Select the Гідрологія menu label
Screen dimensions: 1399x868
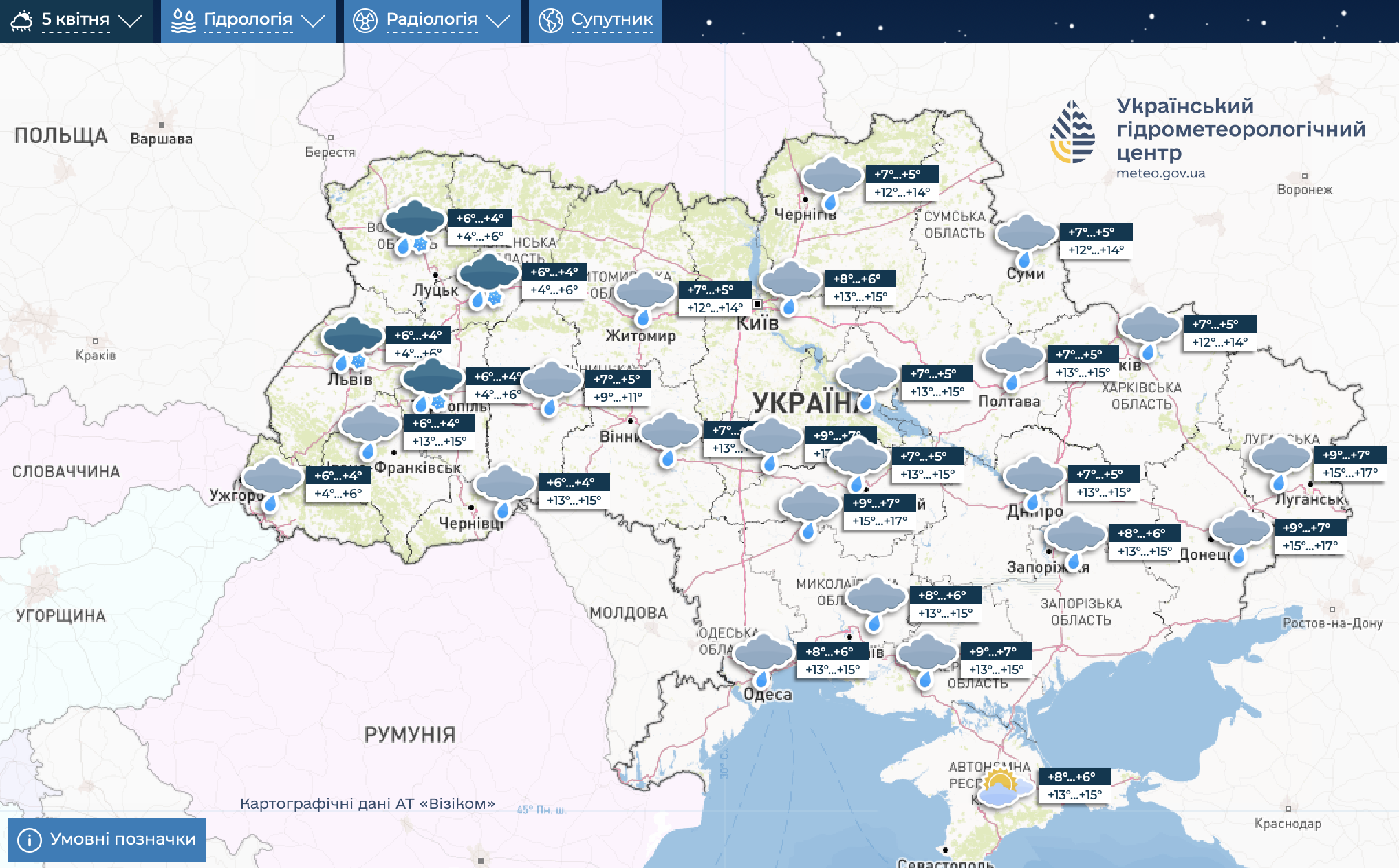(x=248, y=20)
